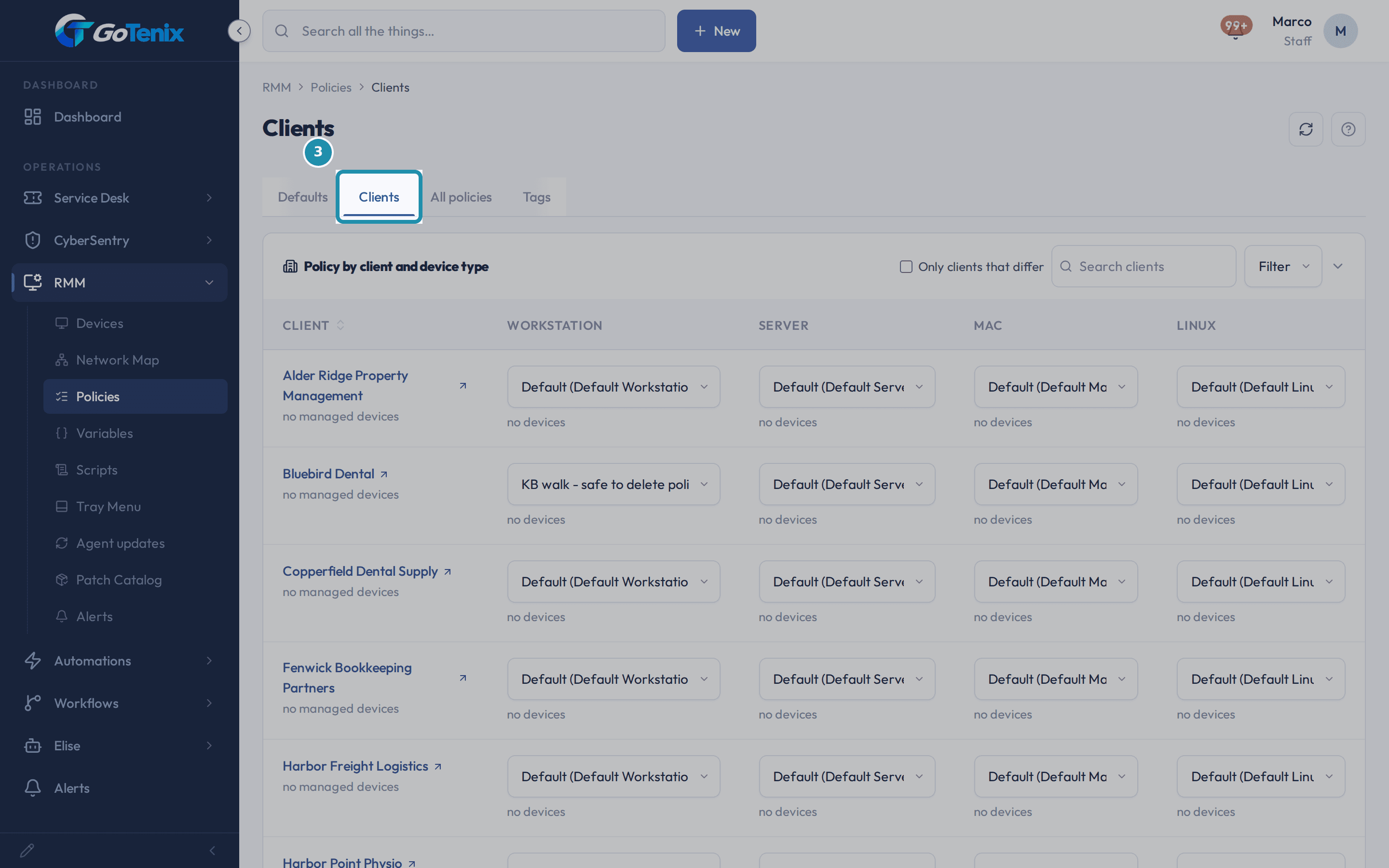The image size is (1389, 868).
Task: Sort table by Client column
Action: 313,325
